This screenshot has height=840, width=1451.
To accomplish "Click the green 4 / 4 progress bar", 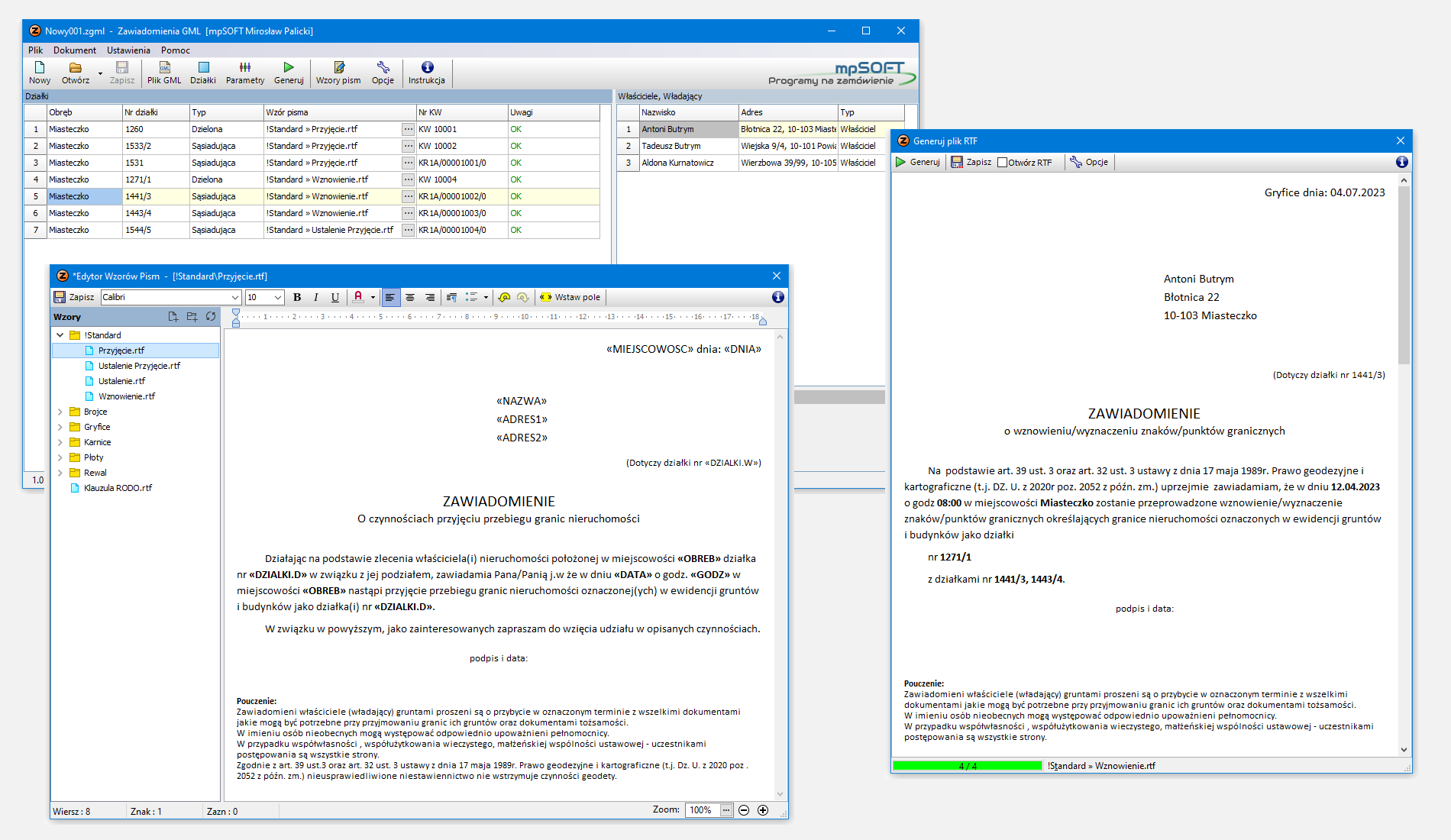I will point(968,765).
